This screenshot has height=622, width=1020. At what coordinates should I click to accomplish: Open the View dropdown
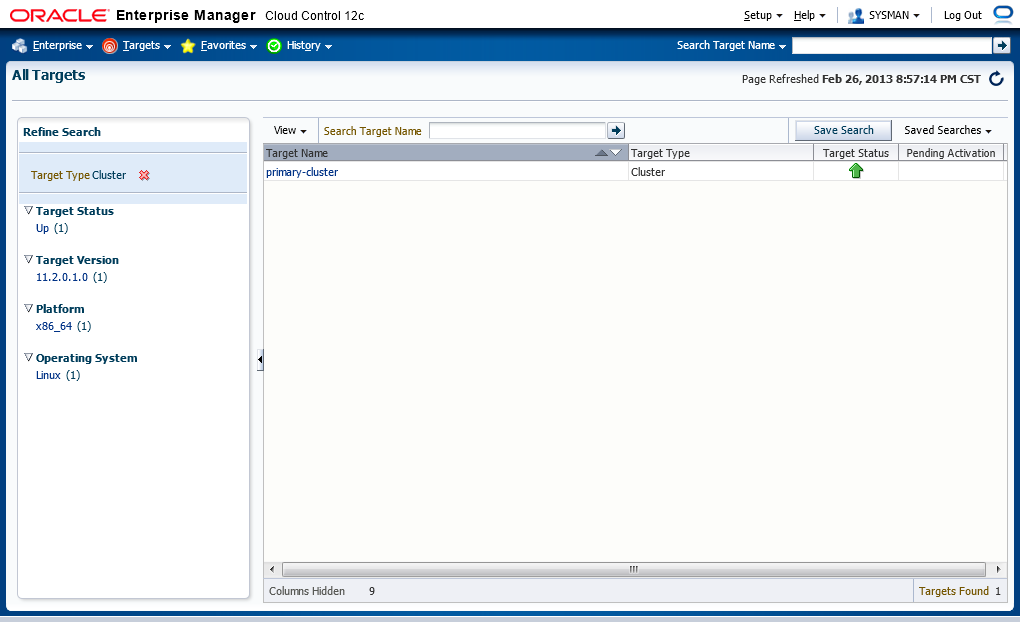tap(289, 131)
